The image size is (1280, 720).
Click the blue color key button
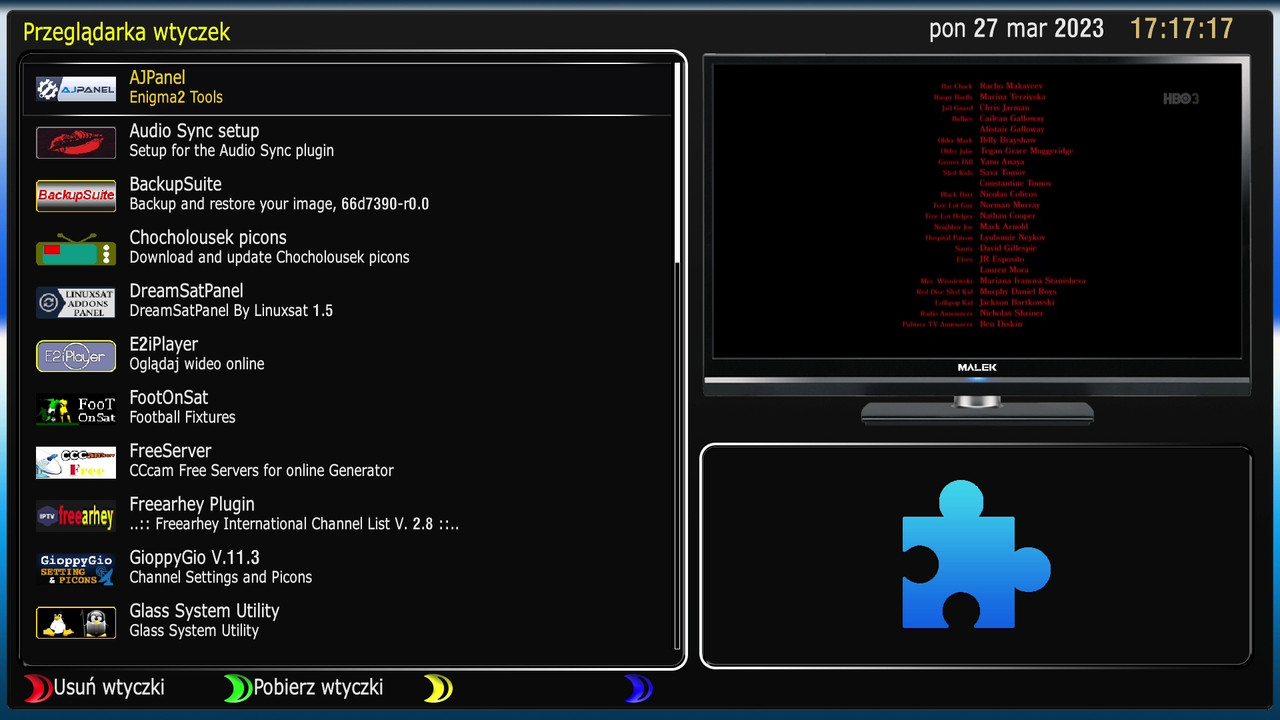point(638,688)
